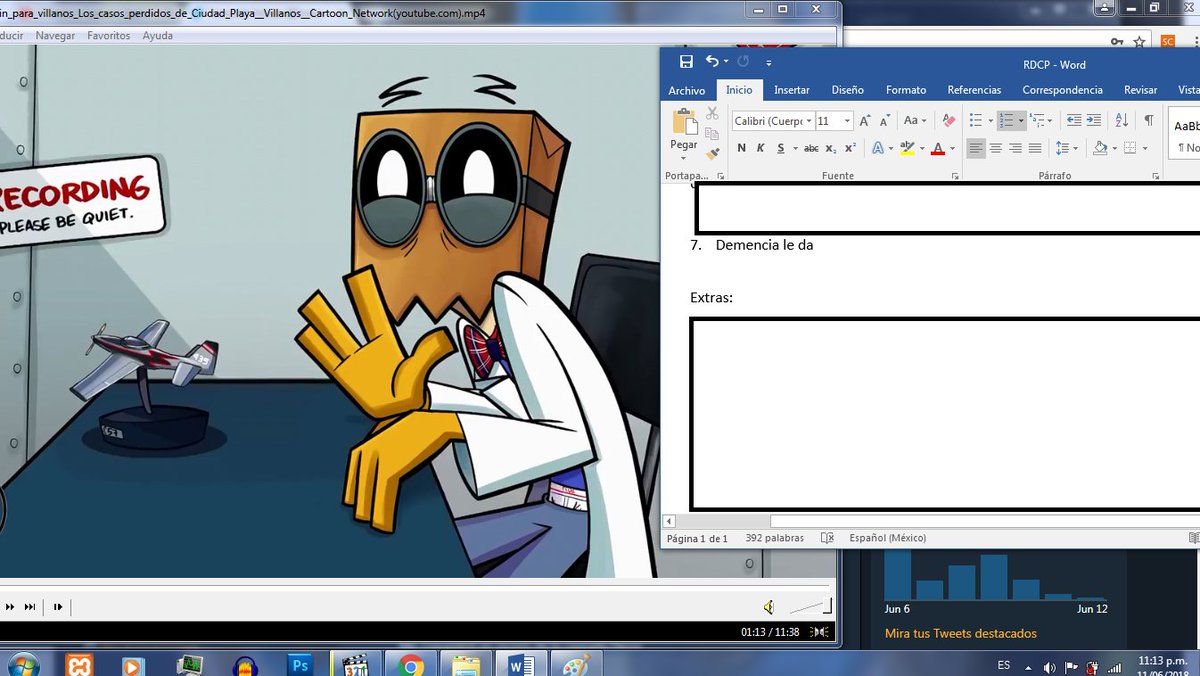Toggle superscript formatting

tap(850, 148)
